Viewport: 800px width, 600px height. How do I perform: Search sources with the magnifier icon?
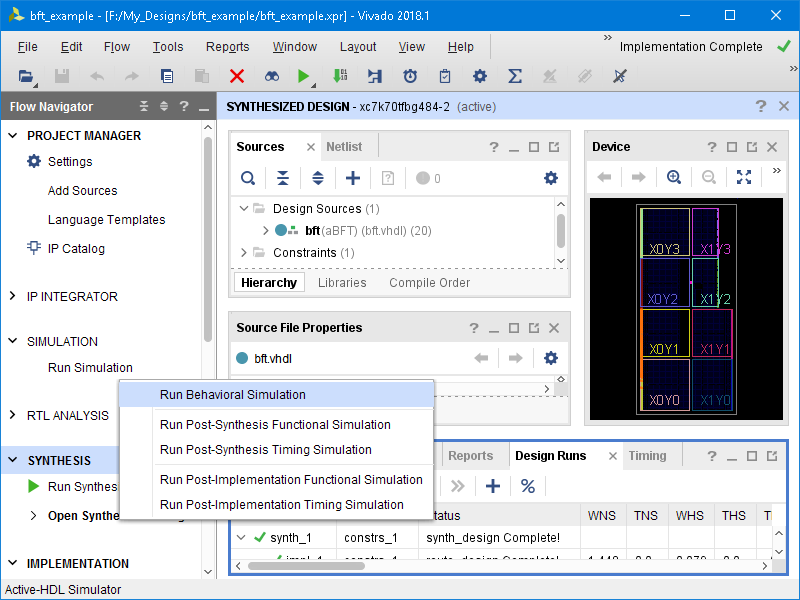[248, 178]
